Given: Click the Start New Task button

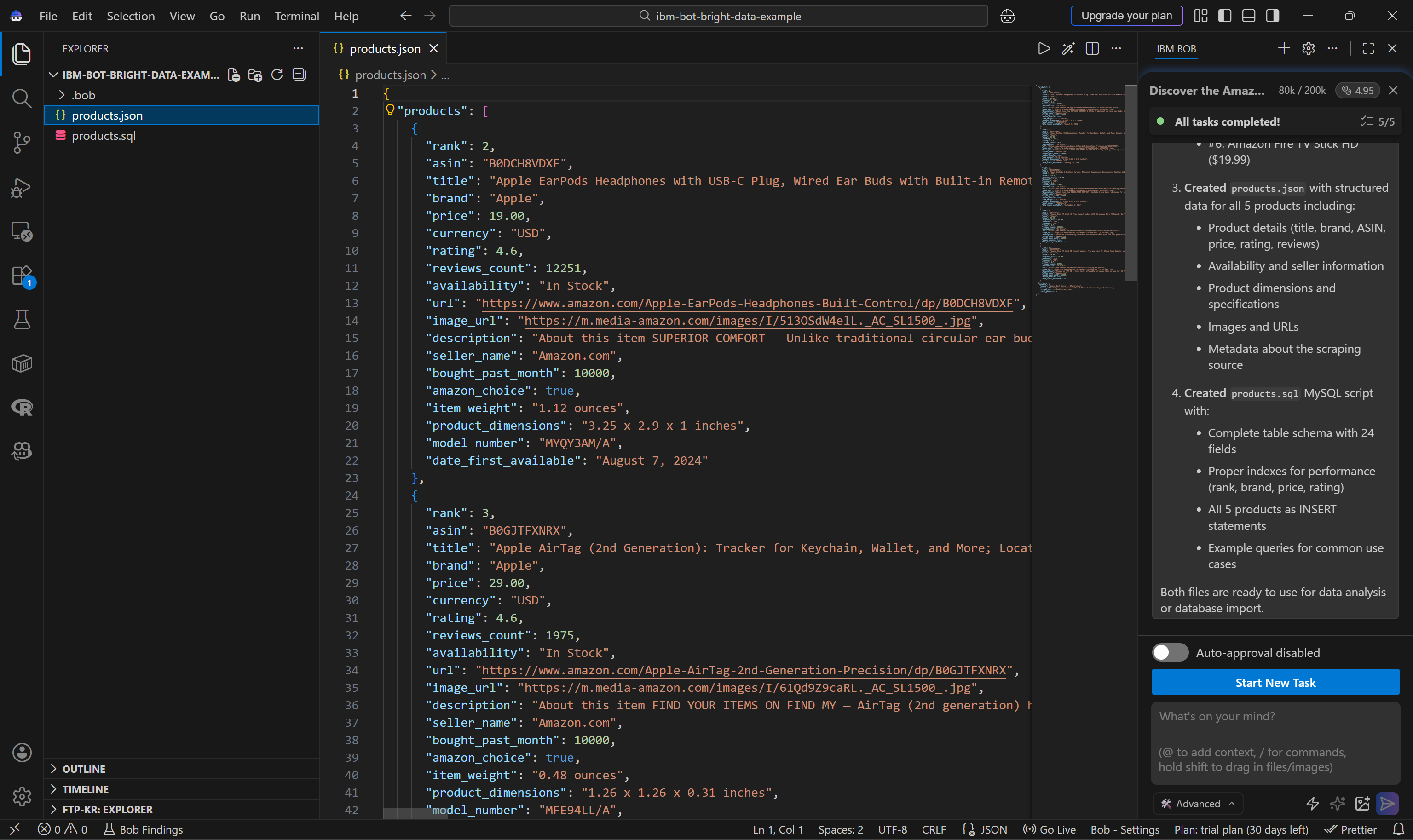Looking at the screenshot, I should [x=1275, y=682].
